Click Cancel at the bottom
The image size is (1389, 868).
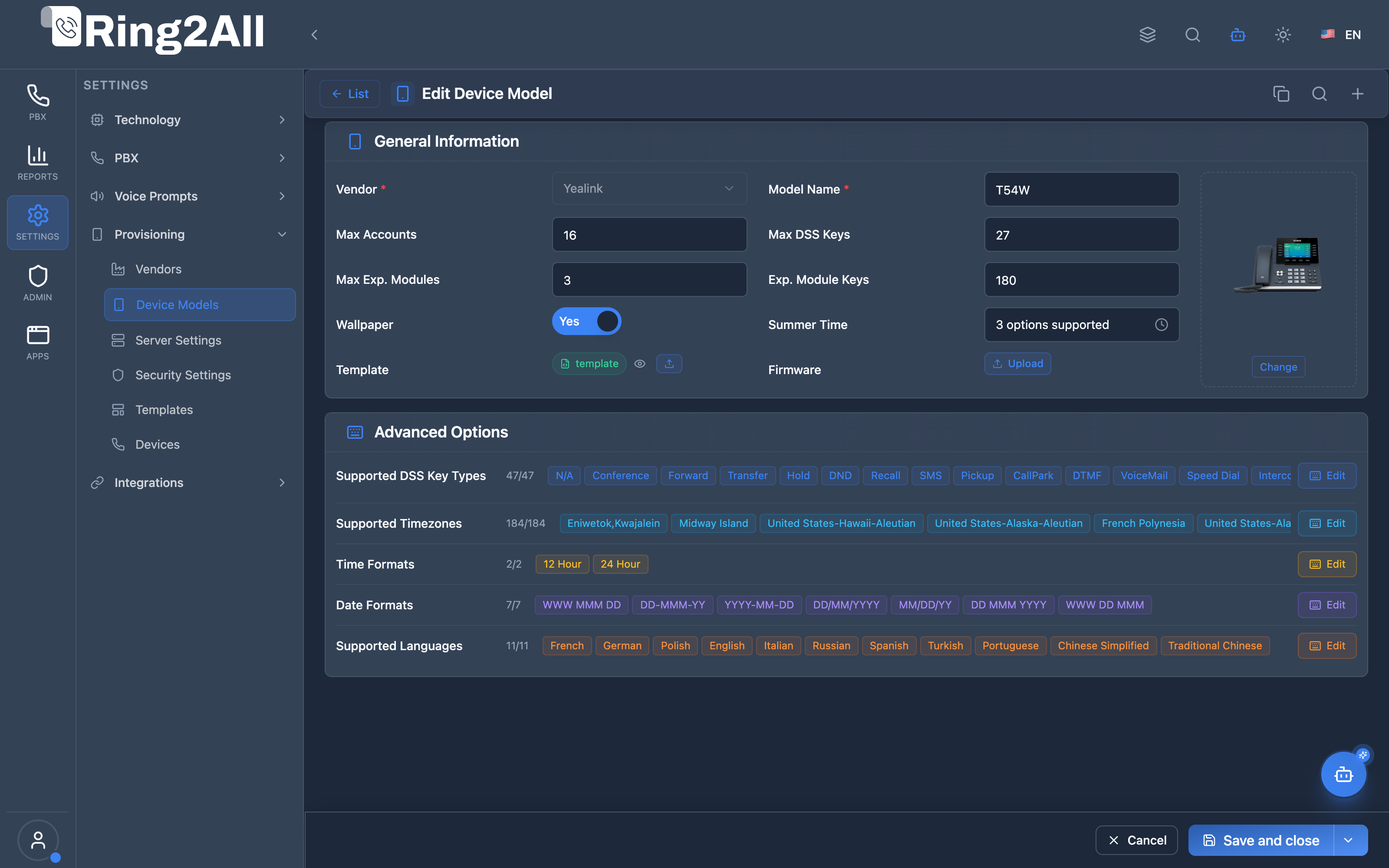[1136, 841]
